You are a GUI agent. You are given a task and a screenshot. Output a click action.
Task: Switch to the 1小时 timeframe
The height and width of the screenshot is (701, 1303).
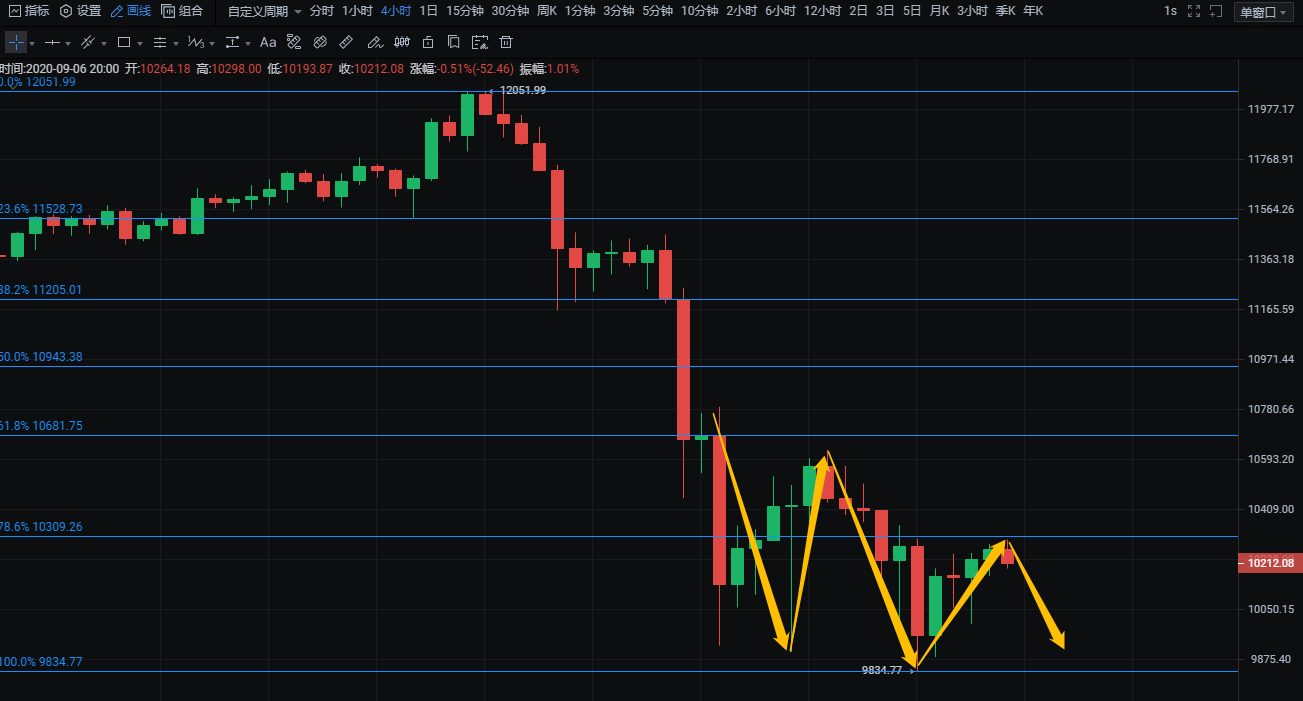click(357, 11)
